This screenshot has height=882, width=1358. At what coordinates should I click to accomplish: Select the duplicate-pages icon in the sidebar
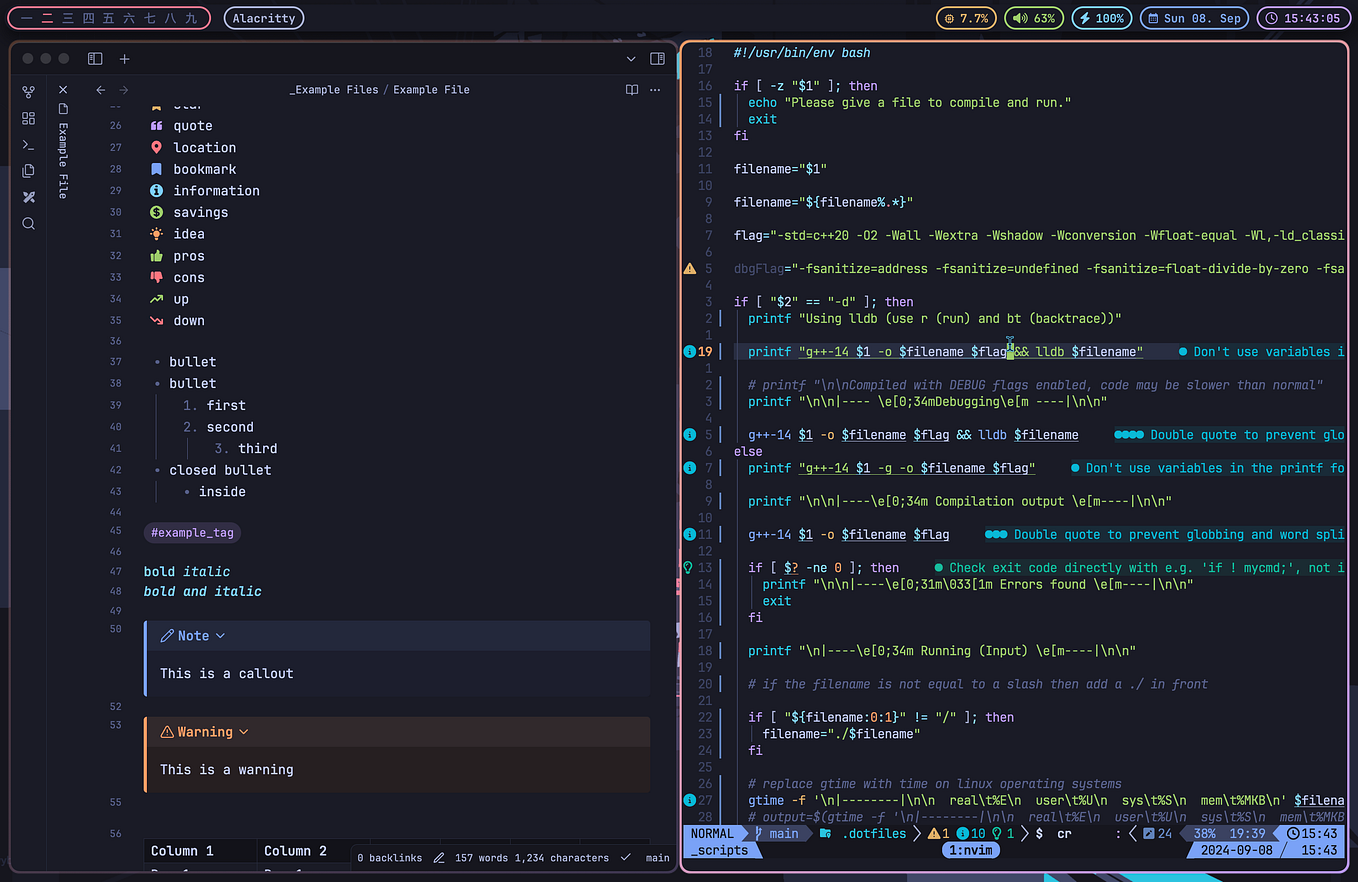(28, 170)
